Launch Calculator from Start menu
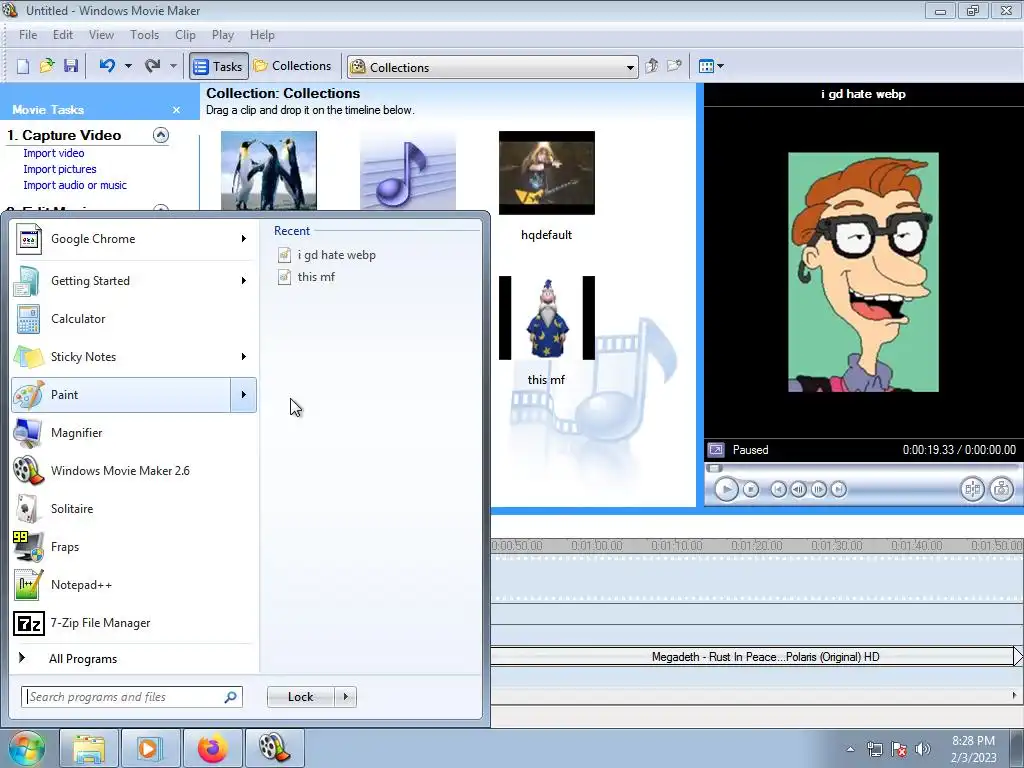1024x768 pixels. pos(134,319)
